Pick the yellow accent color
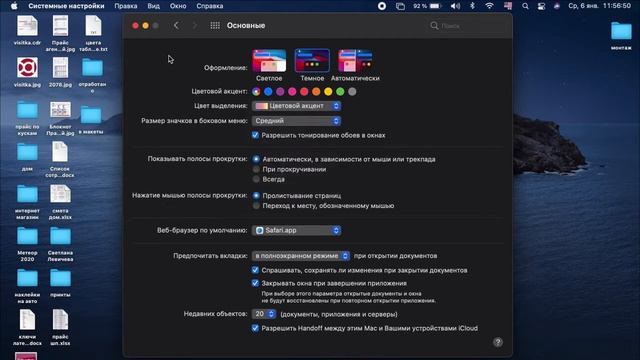The image size is (640, 360). click(x=328, y=91)
